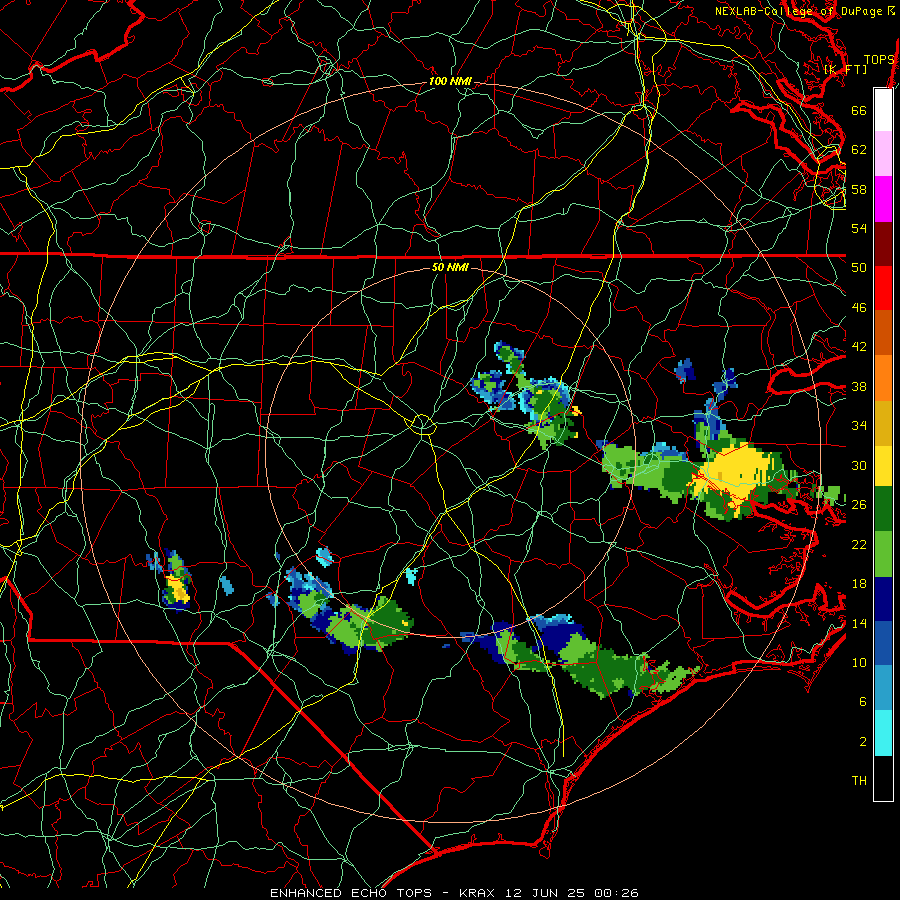900x900 pixels.
Task: Click the 54 legend value
Action: pos(859,228)
